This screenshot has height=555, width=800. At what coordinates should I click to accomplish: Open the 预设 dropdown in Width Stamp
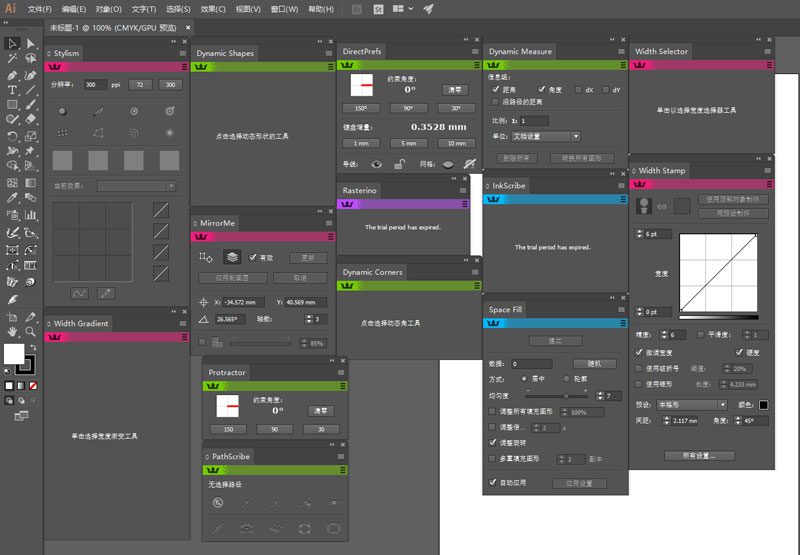691,405
